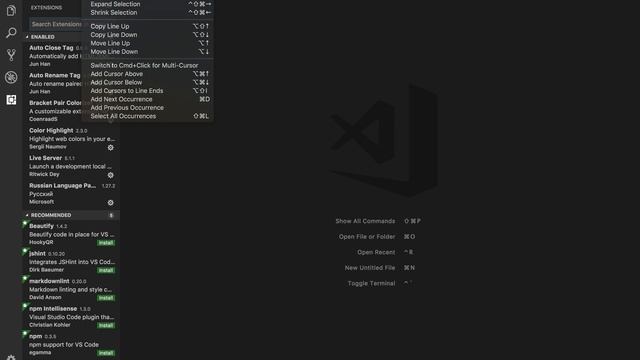Open the Debug view icon
The image size is (640, 360).
click(11, 77)
